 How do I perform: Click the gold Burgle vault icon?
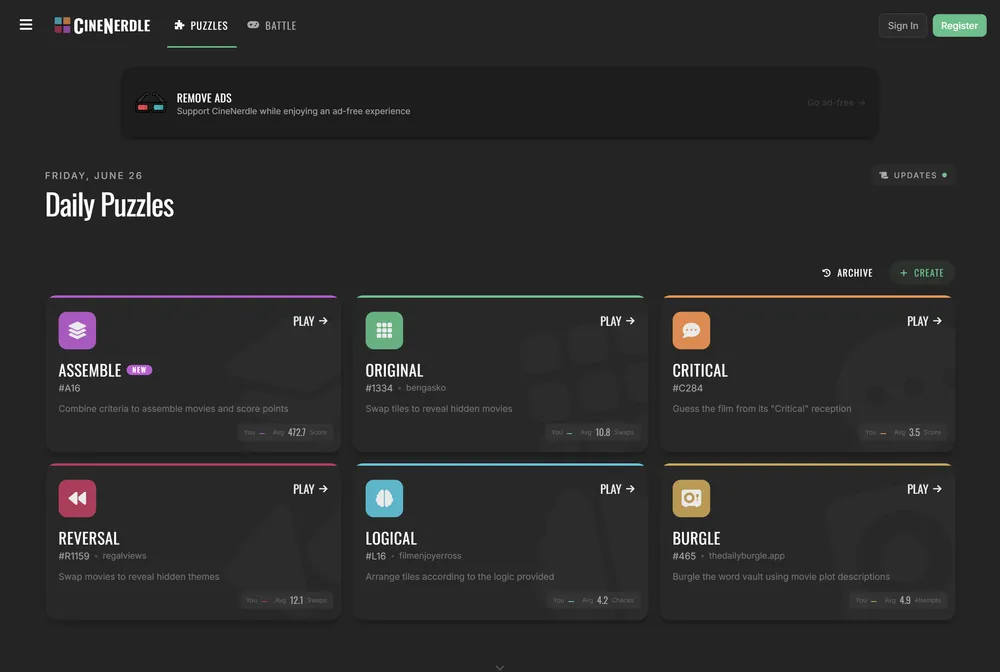[x=691, y=499]
